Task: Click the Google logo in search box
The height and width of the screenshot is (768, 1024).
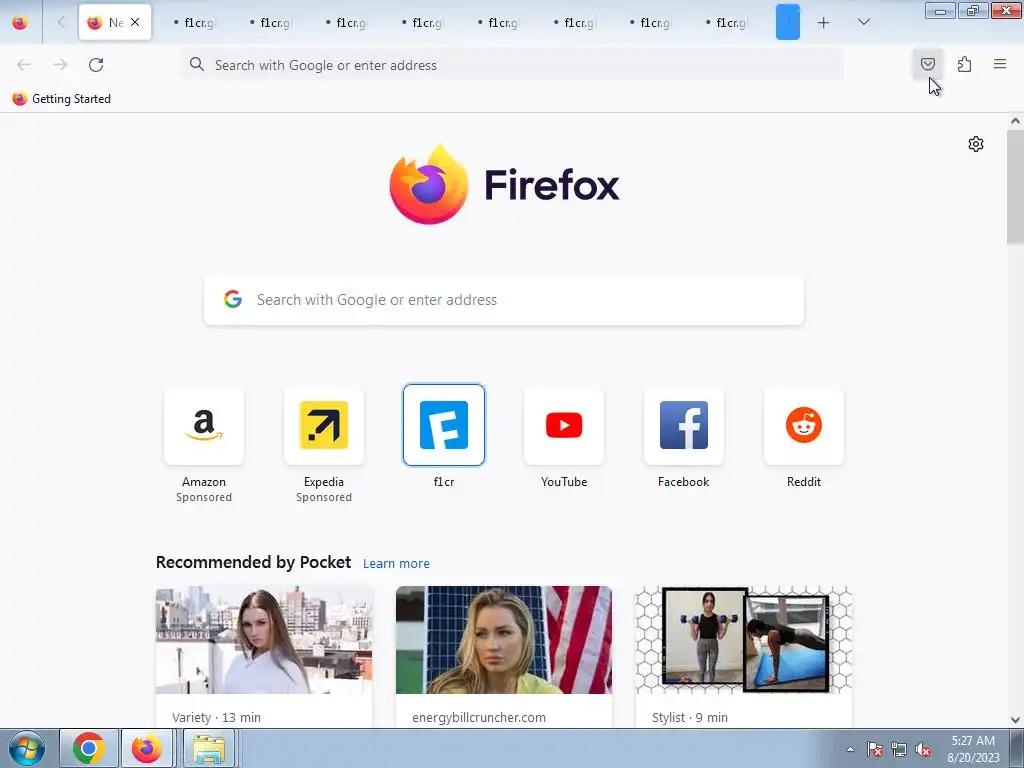Action: click(232, 299)
